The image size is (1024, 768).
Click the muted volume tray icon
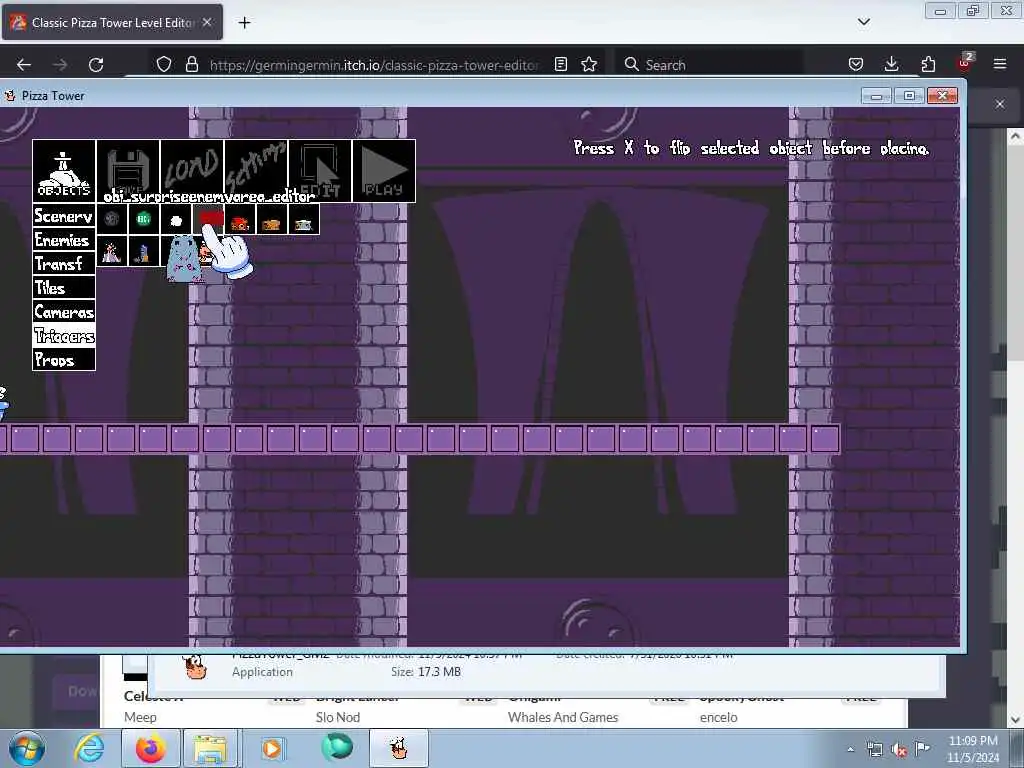(899, 750)
